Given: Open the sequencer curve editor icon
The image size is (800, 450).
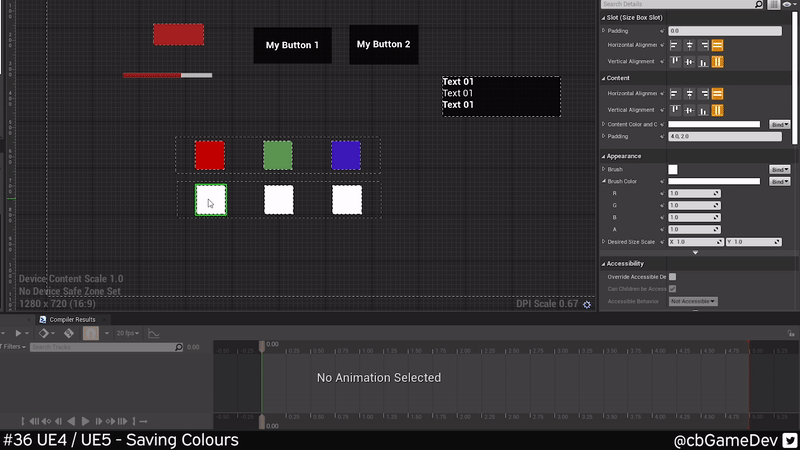Looking at the screenshot, I should (154, 333).
